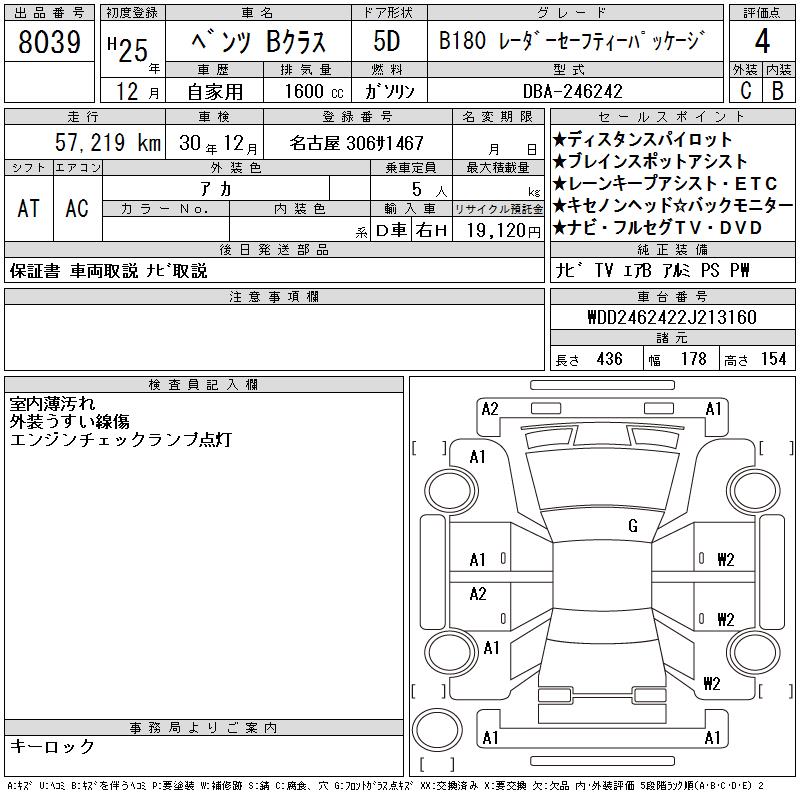Screen dimensions: 800x800
Task: Click the キーロック note text
Action: click(x=53, y=747)
